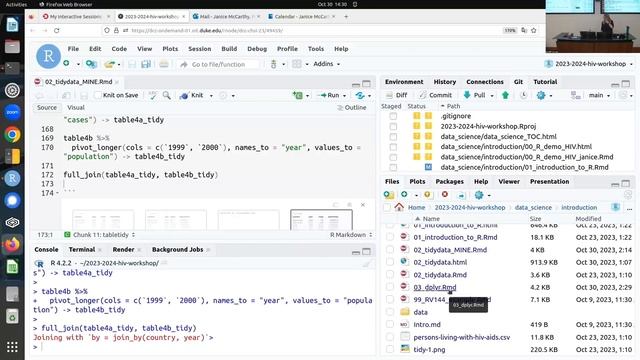Click the Chrome icon in the Ubuntu dock
This screenshot has width=640, height=360.
point(12,134)
